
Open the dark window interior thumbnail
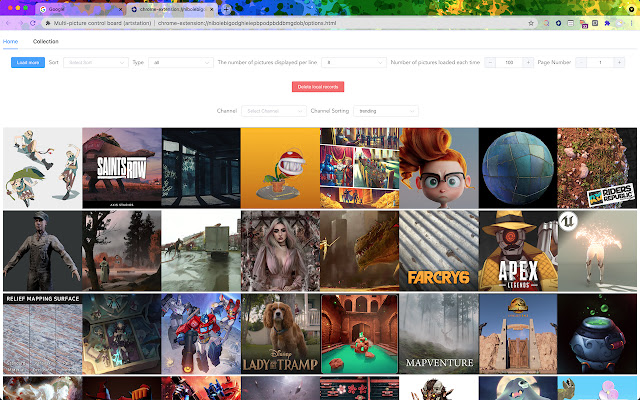point(201,168)
